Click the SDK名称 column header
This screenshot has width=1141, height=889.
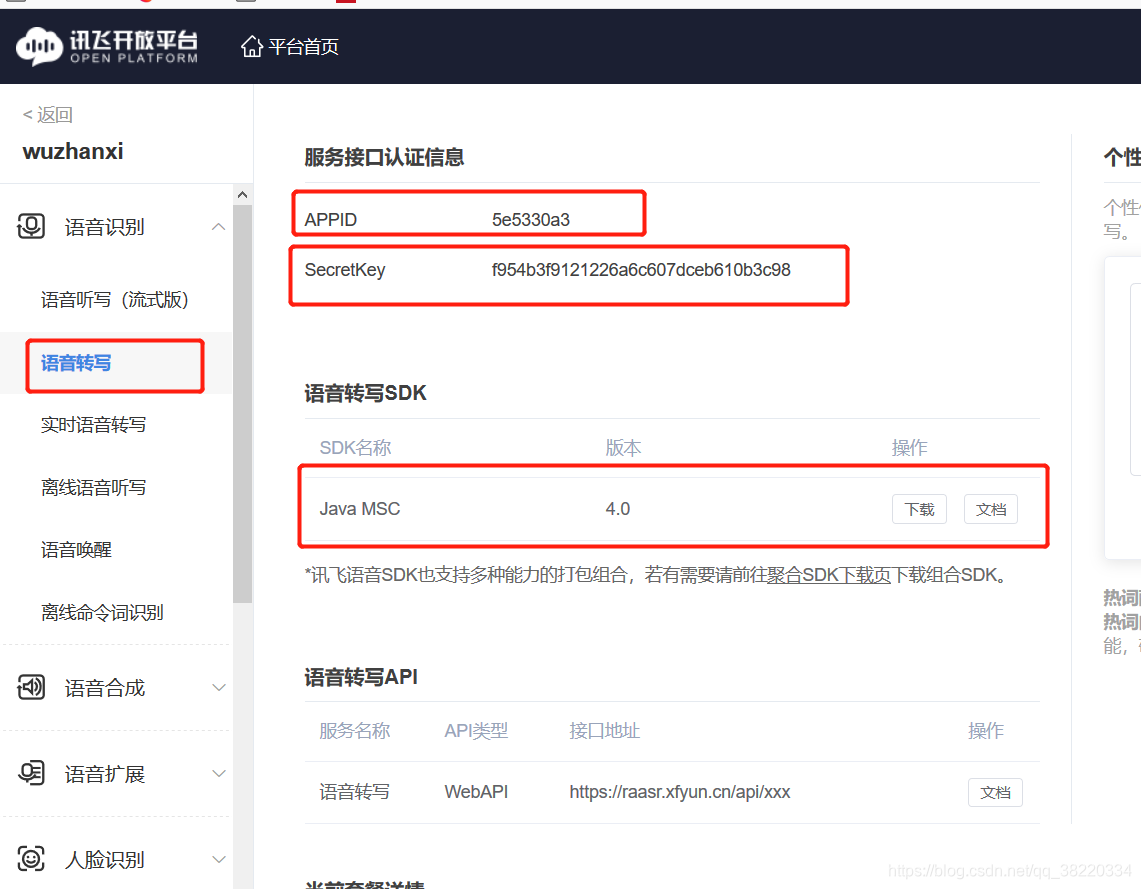click(x=355, y=447)
